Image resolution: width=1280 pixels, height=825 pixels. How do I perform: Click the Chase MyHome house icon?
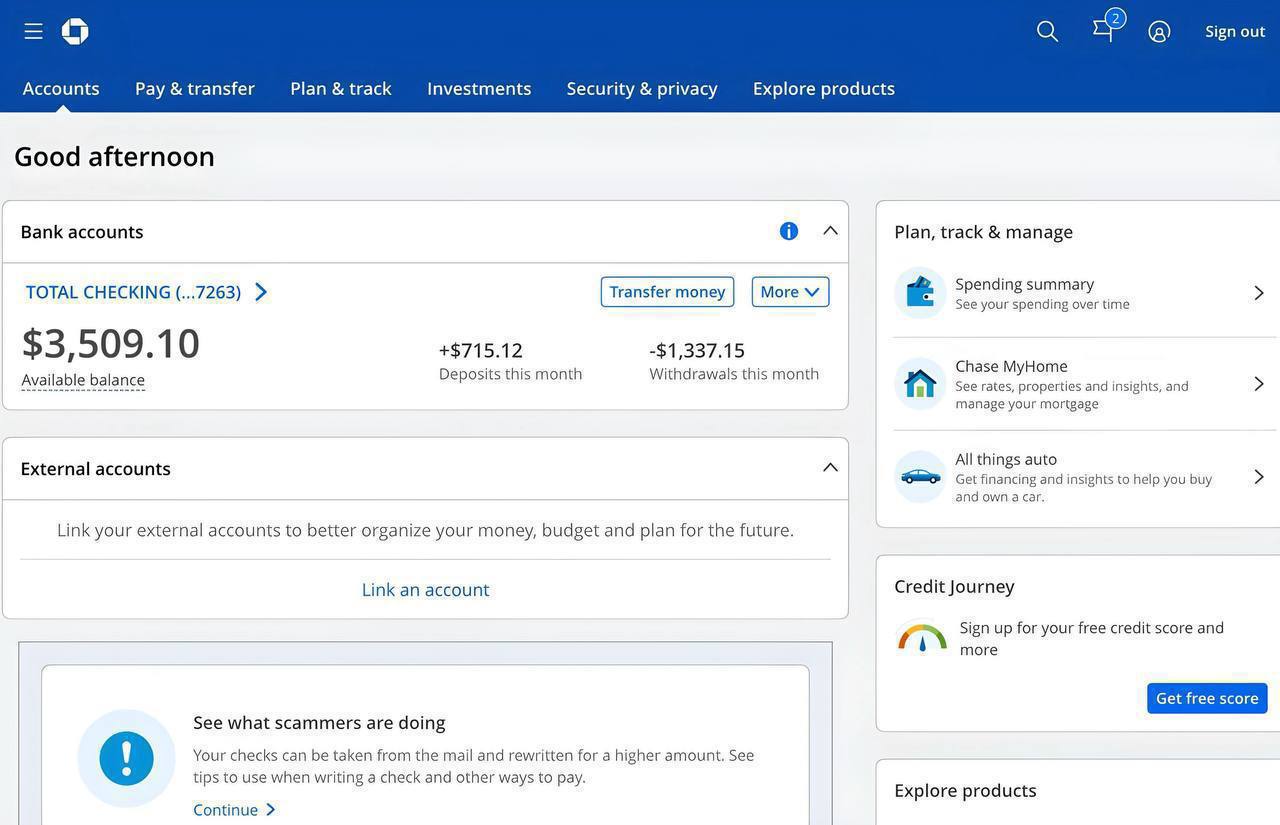tap(920, 384)
